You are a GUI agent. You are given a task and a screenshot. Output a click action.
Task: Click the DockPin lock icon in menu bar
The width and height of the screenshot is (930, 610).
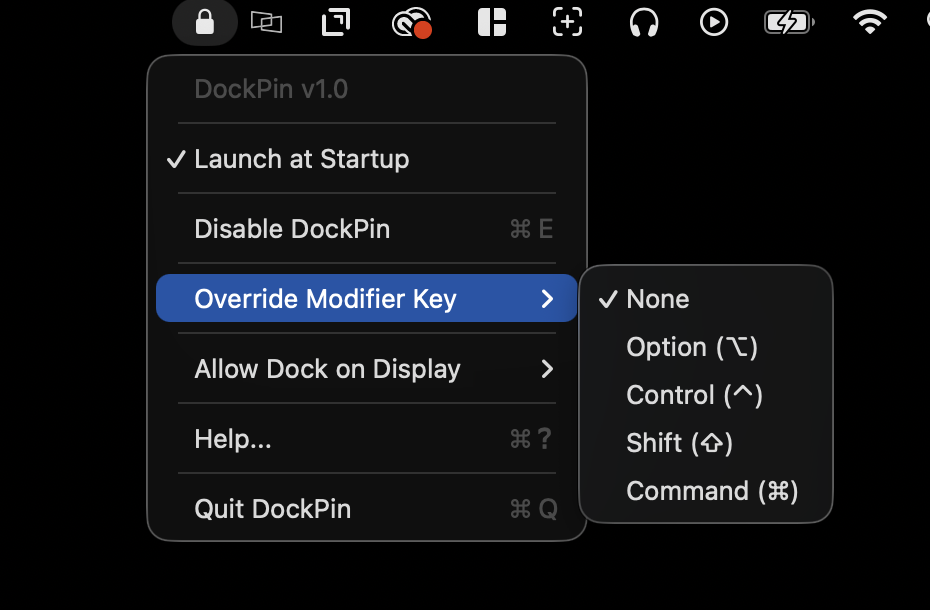click(204, 22)
